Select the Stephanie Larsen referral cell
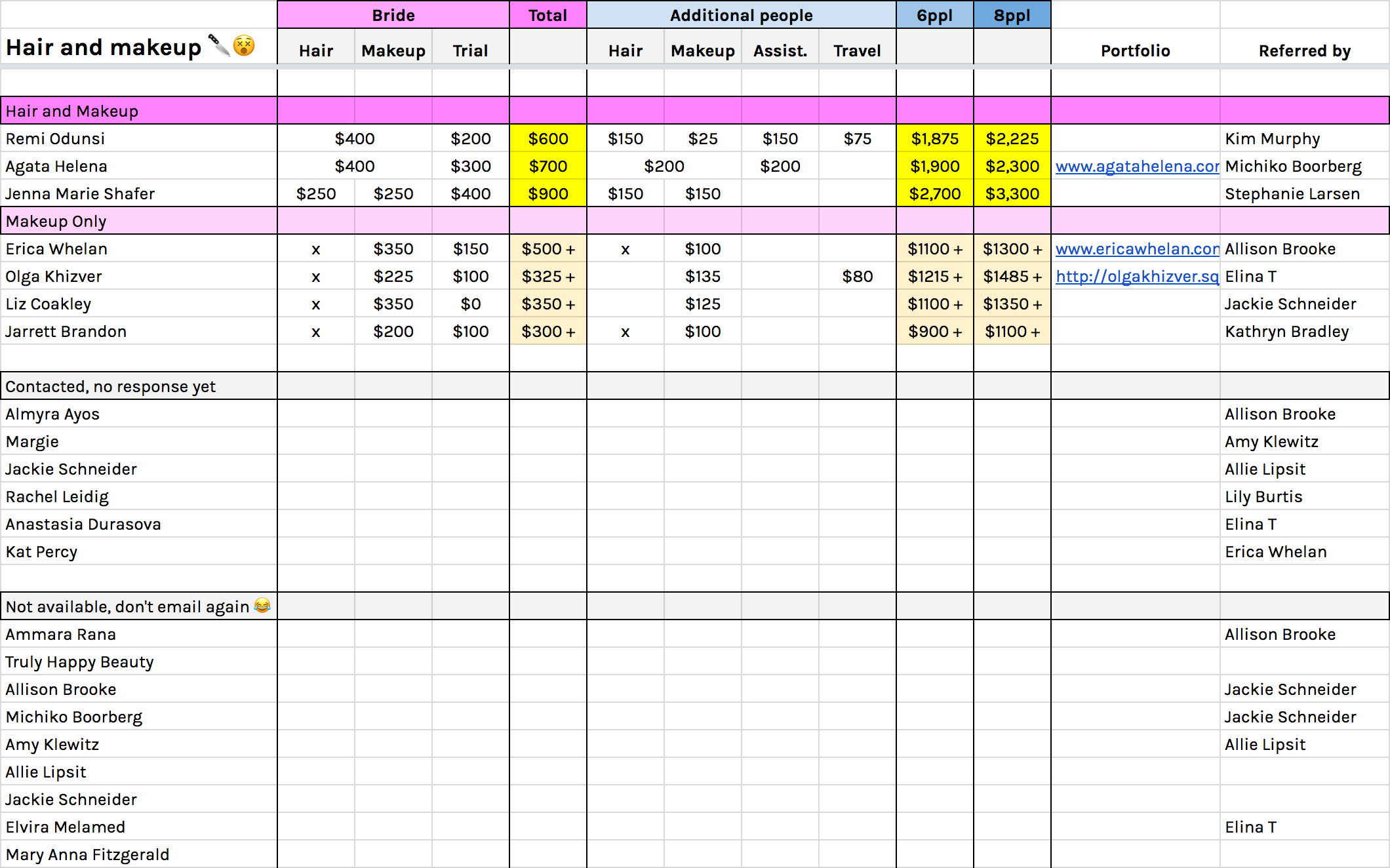Viewport: 1390px width, 868px height. (1305, 194)
